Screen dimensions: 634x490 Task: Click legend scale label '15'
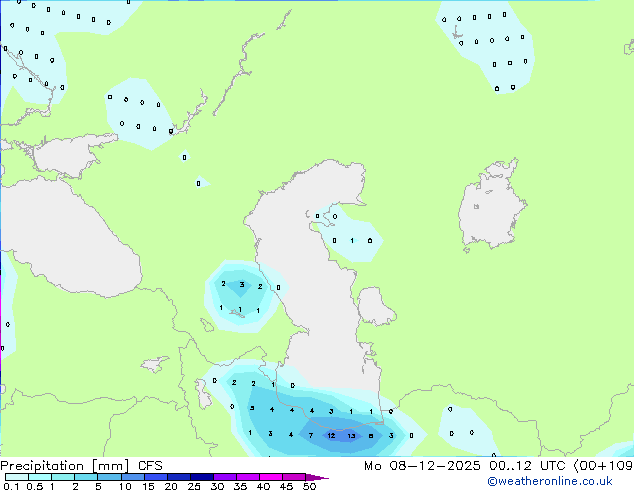[148, 486]
